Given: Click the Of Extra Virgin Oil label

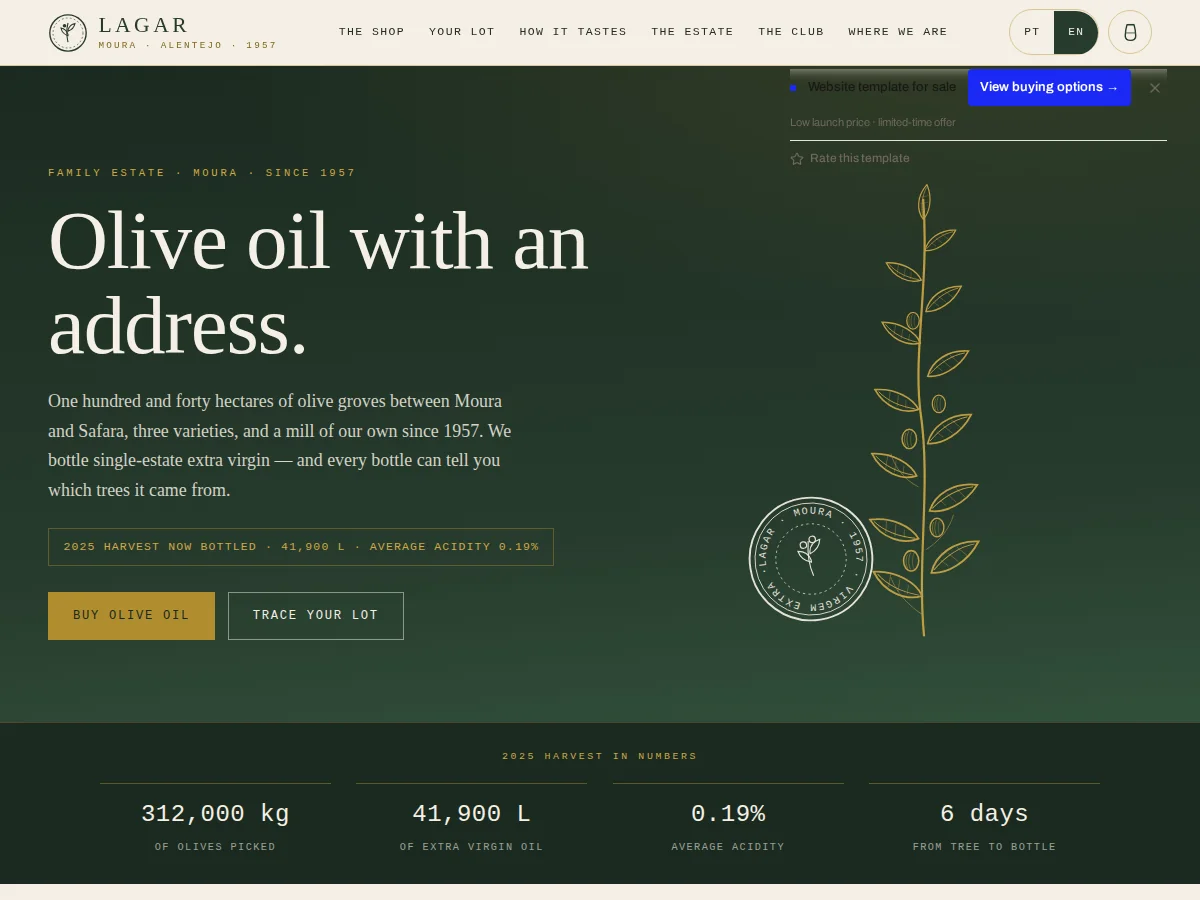Looking at the screenshot, I should pos(471,847).
